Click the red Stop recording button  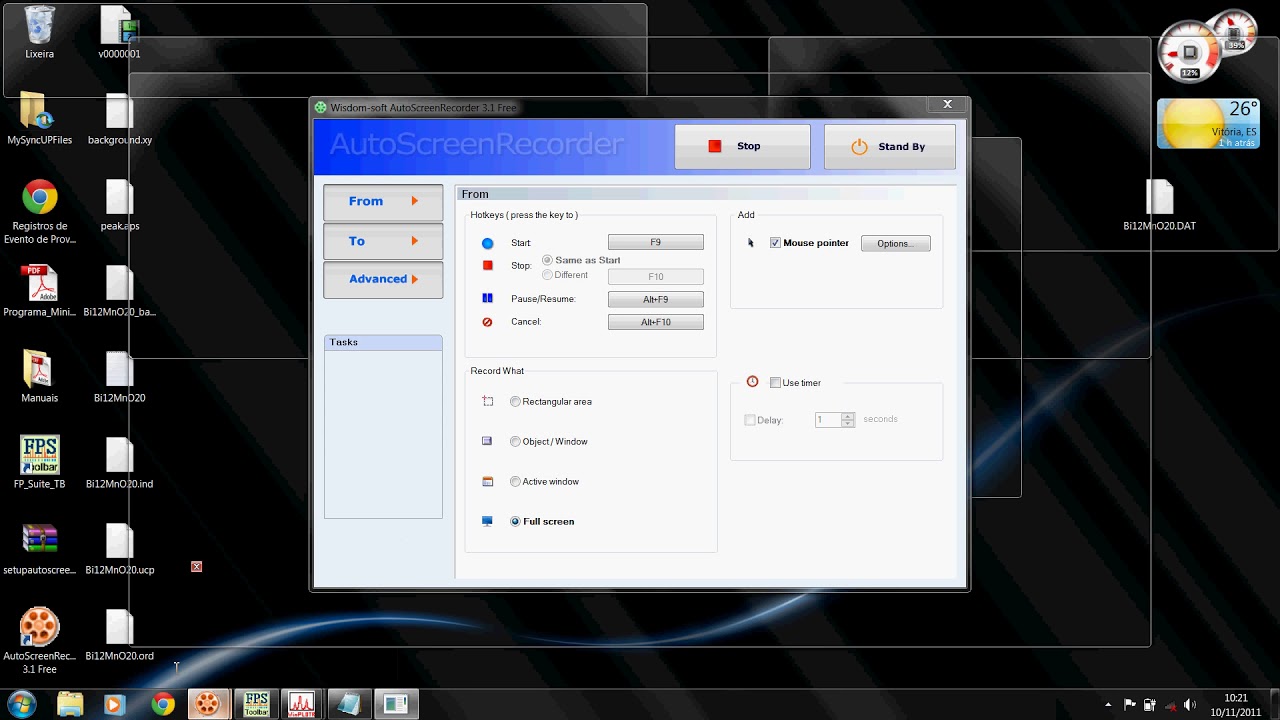pos(742,147)
